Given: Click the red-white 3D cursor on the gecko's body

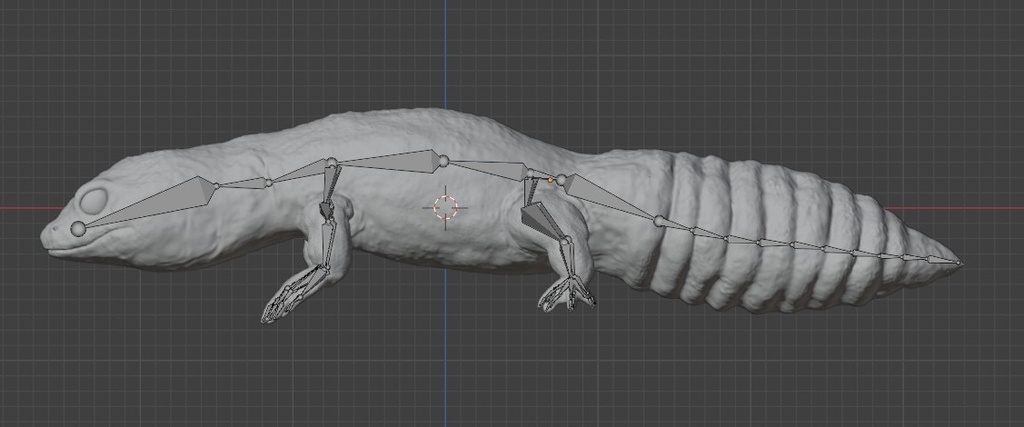Looking at the screenshot, I should coord(445,208).
